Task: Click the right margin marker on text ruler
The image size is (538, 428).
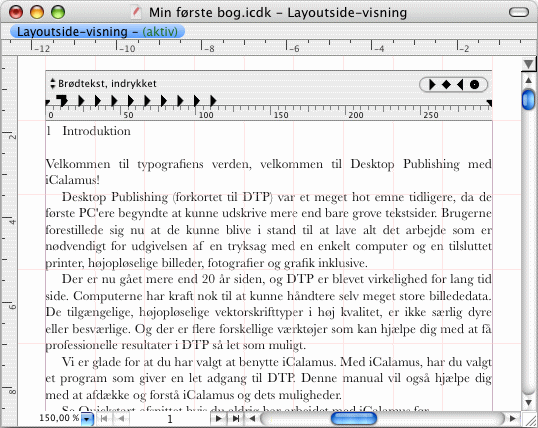Action: [x=489, y=103]
